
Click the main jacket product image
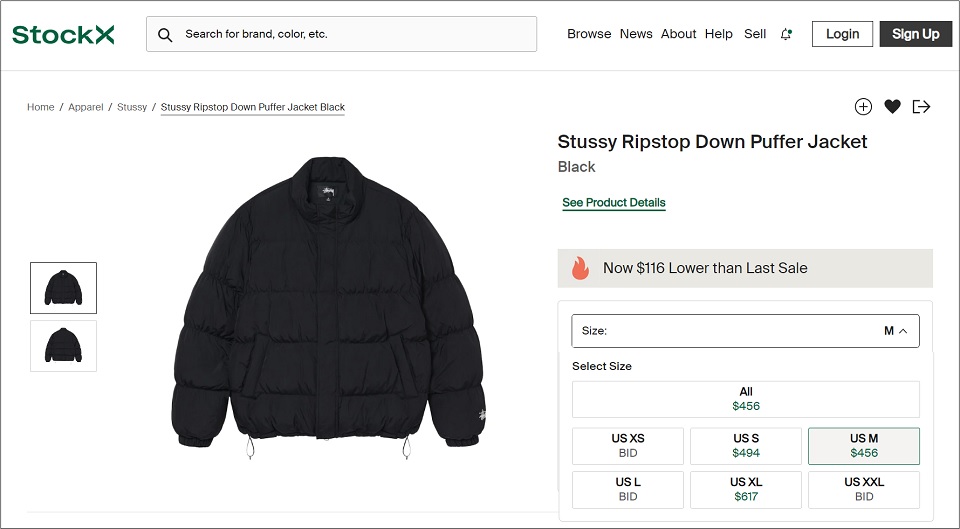point(328,308)
